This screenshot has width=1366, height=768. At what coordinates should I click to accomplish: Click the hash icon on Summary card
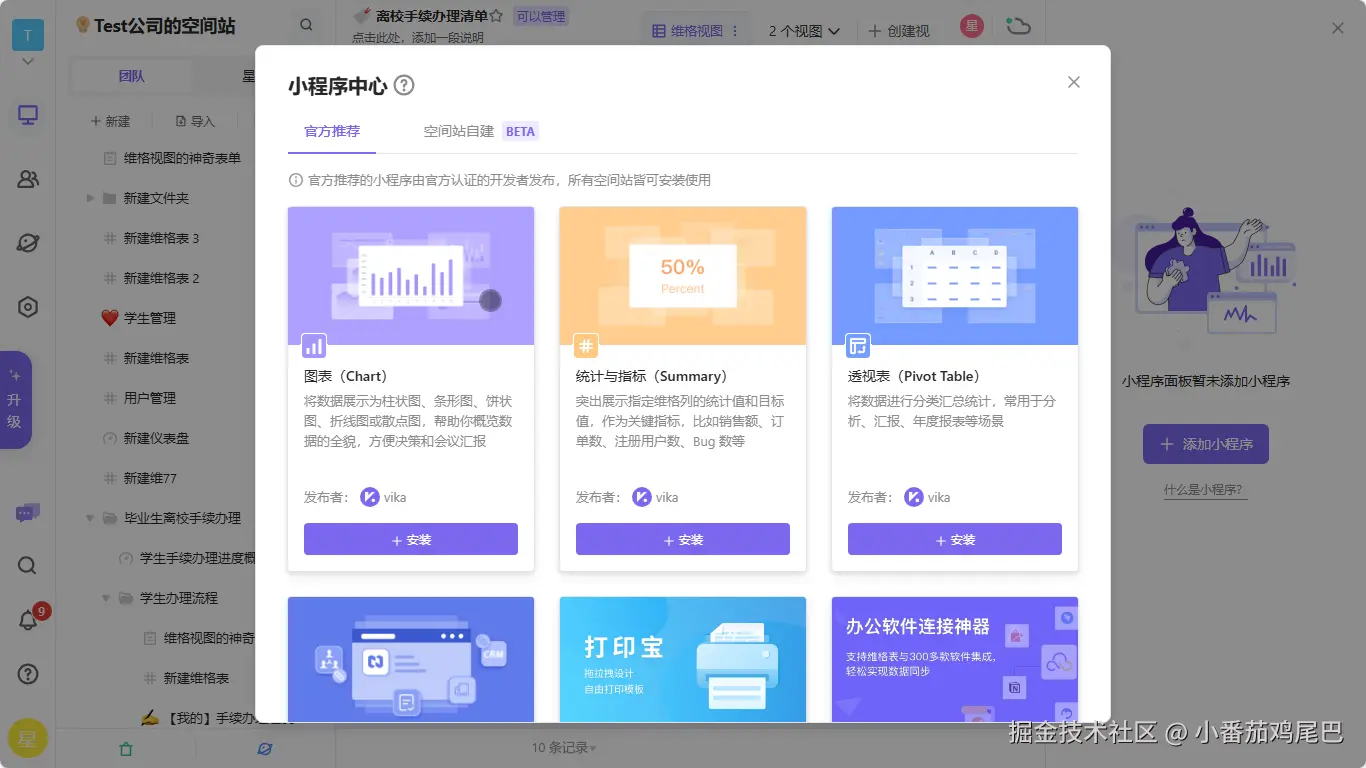[586, 346]
